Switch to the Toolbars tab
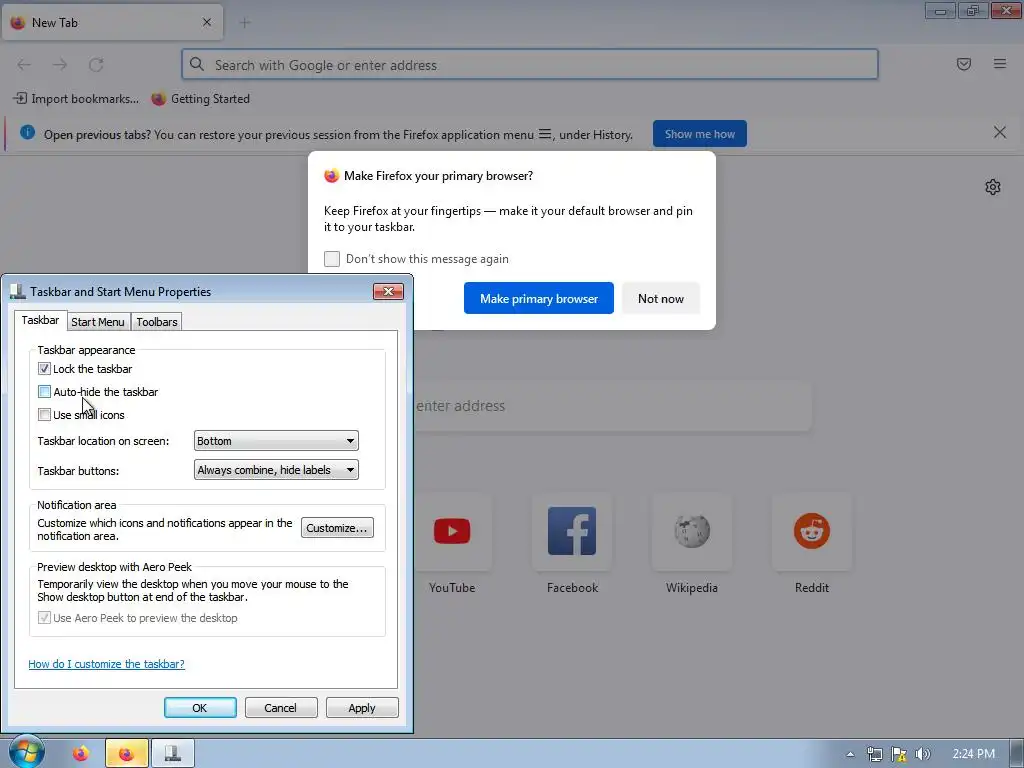The width and height of the screenshot is (1024, 768). click(x=157, y=322)
